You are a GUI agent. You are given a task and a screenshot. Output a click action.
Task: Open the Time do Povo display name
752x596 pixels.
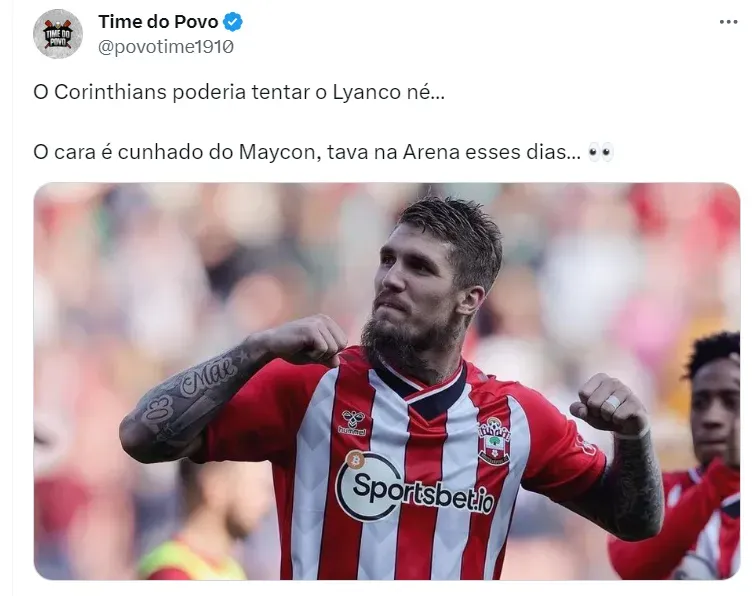[158, 22]
